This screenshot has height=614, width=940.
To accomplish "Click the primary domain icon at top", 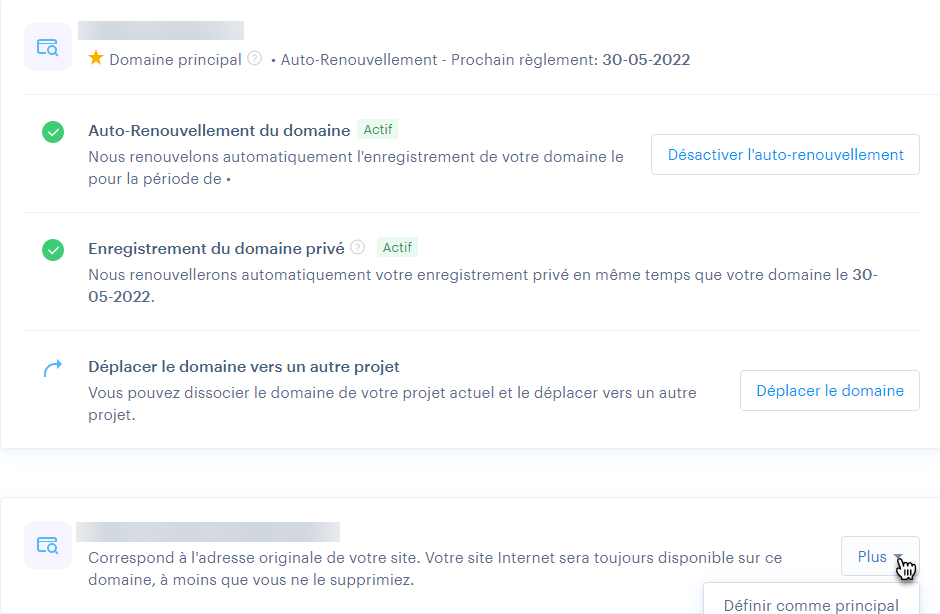I will 47,47.
